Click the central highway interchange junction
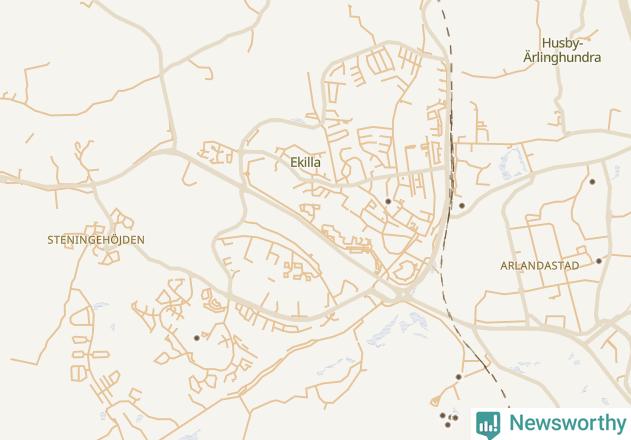 [396, 296]
